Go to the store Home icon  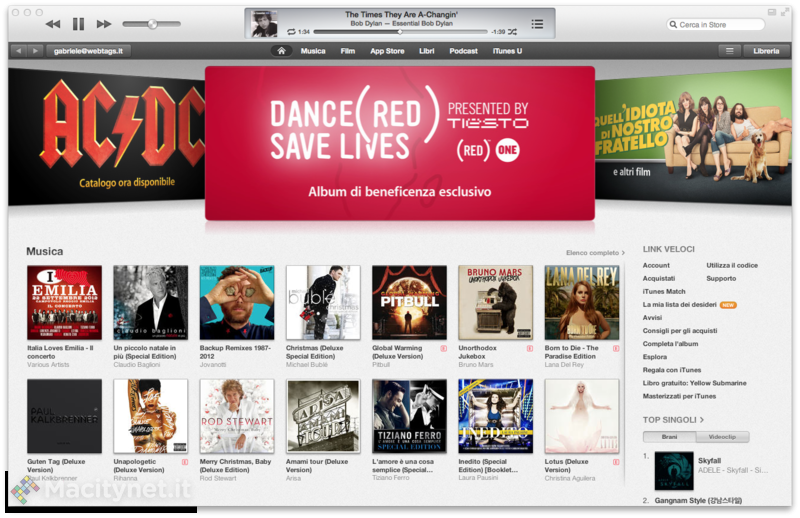click(281, 51)
